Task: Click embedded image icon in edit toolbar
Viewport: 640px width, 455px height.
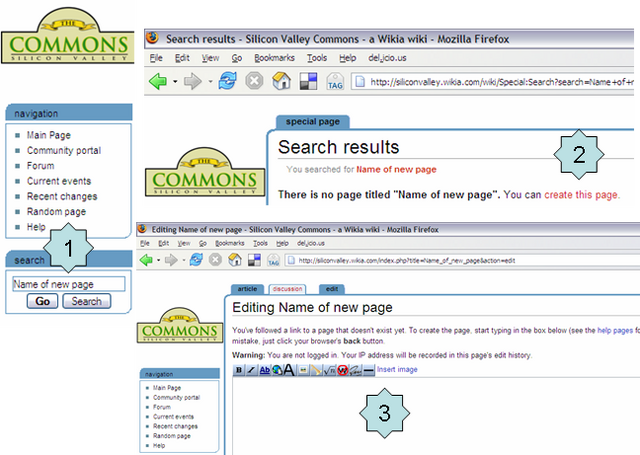Action: tap(303, 370)
